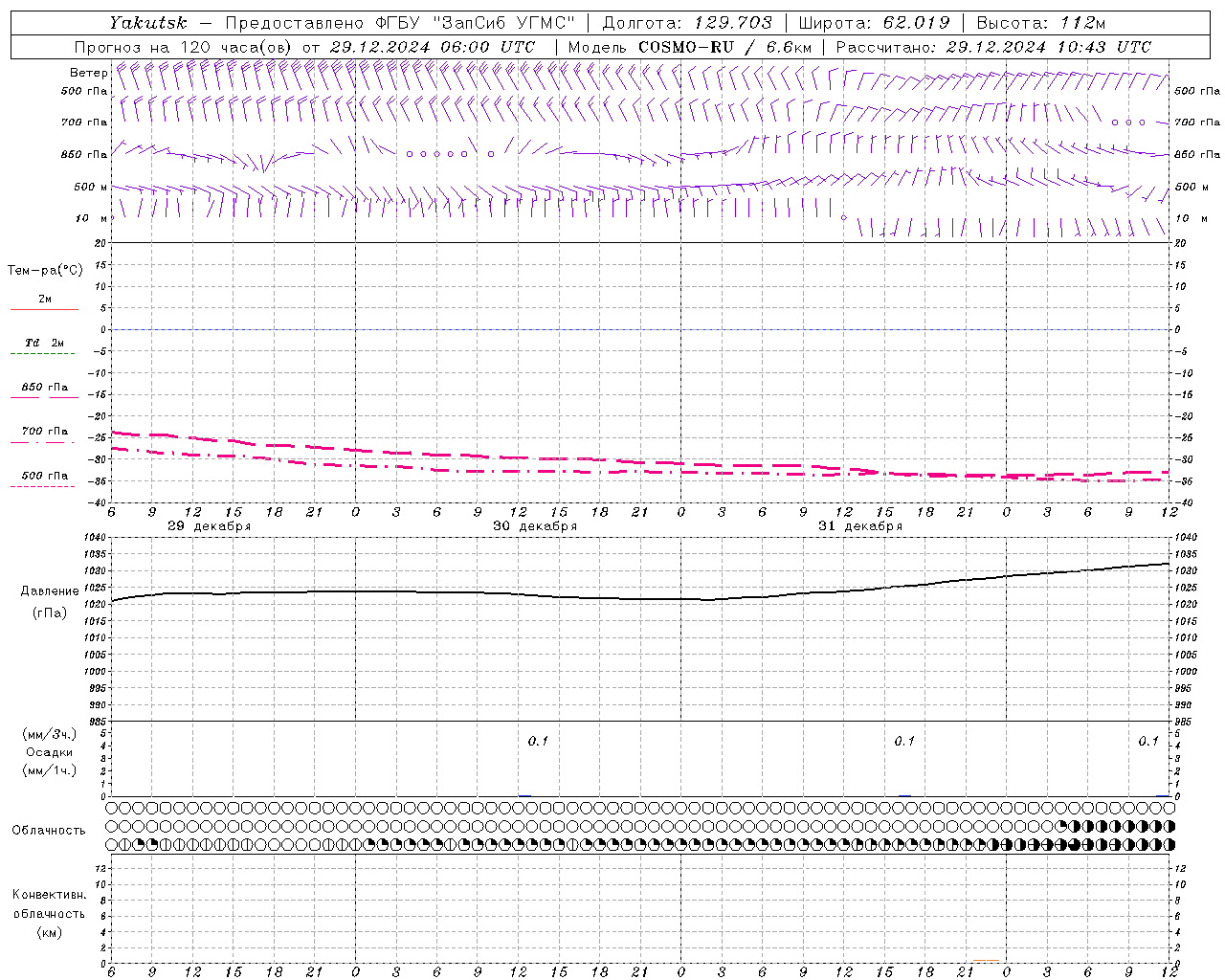Click the Широта: 62.019 value
1225x980 pixels.
[874, 23]
